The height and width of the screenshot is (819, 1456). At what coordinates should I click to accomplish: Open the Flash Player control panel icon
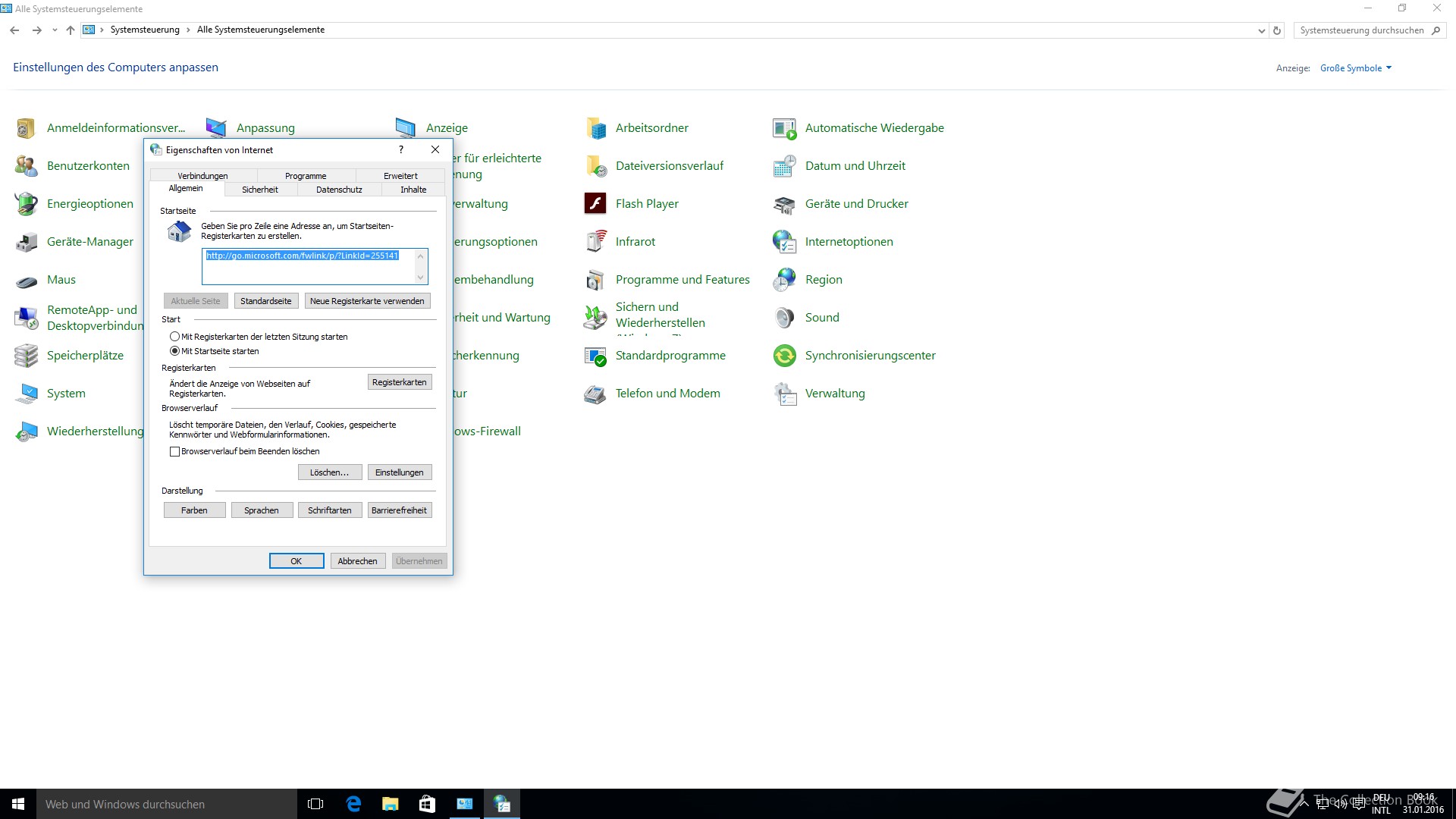pyautogui.click(x=595, y=203)
